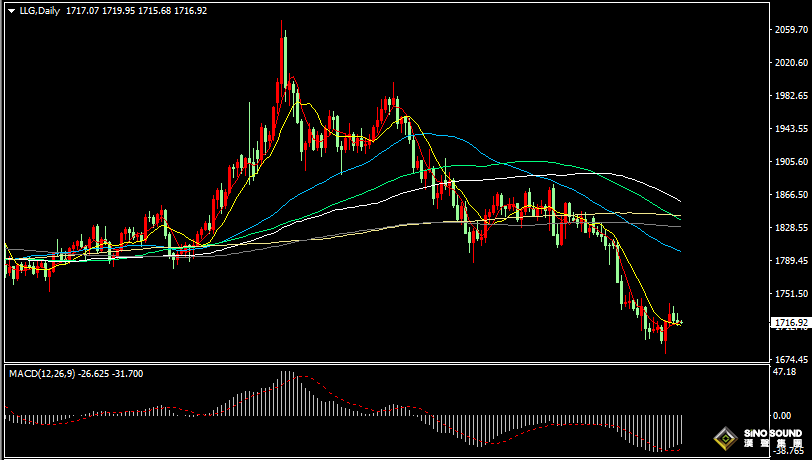The image size is (812, 460).
Task: Click MACD scale value 47.18
Action: (784, 371)
